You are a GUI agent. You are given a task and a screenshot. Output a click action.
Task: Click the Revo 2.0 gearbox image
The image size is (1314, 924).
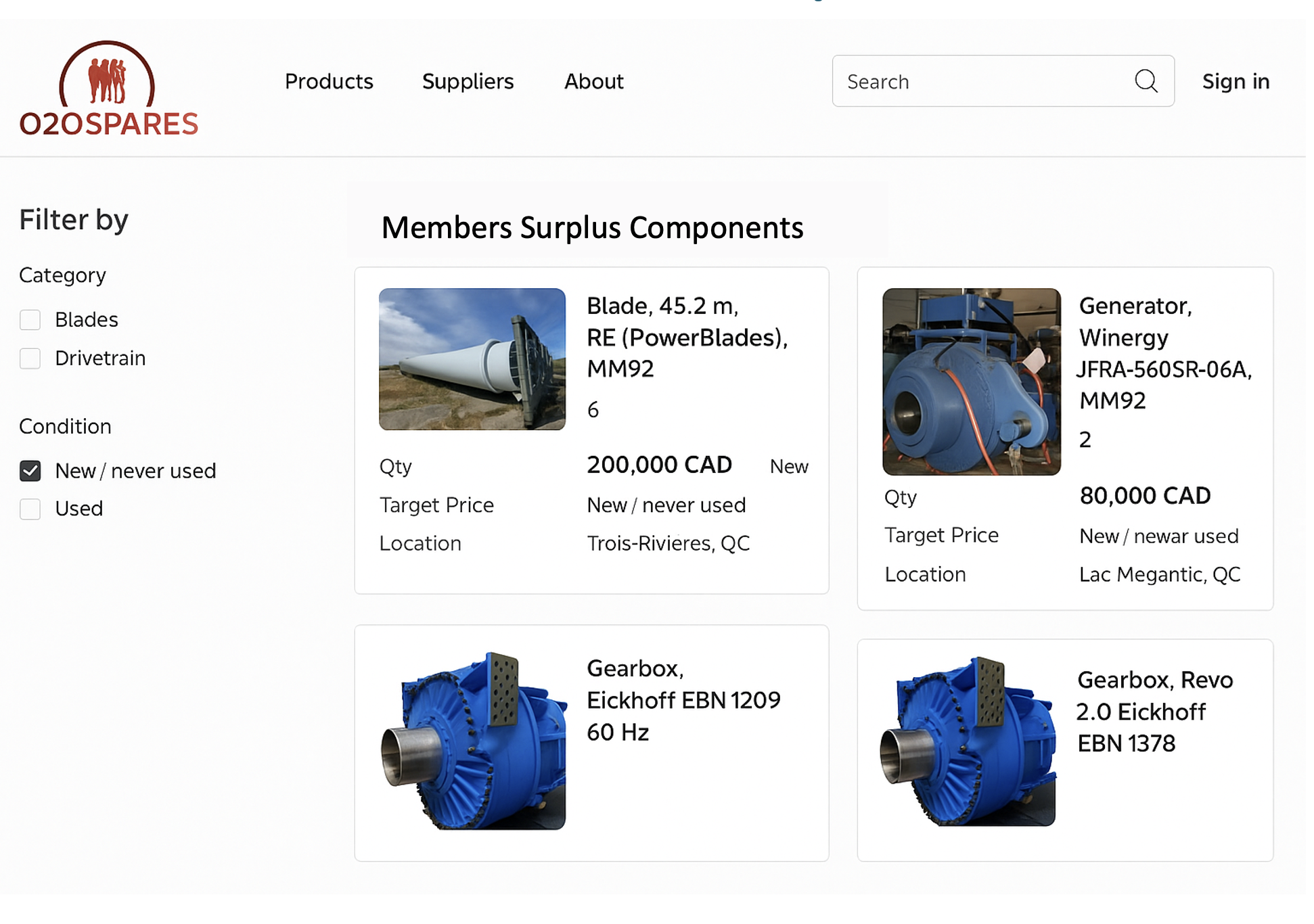tap(968, 741)
